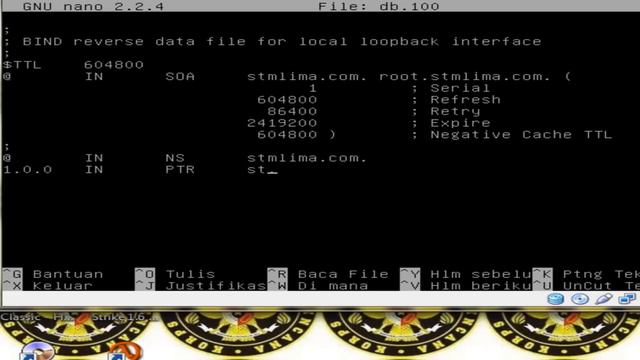This screenshot has height=360, width=640.
Task: Click the File: db.100 header text
Action: pyautogui.click(x=379, y=6)
